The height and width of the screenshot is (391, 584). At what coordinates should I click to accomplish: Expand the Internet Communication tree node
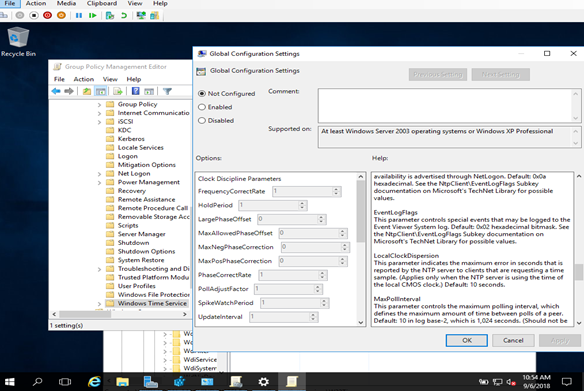(99, 113)
